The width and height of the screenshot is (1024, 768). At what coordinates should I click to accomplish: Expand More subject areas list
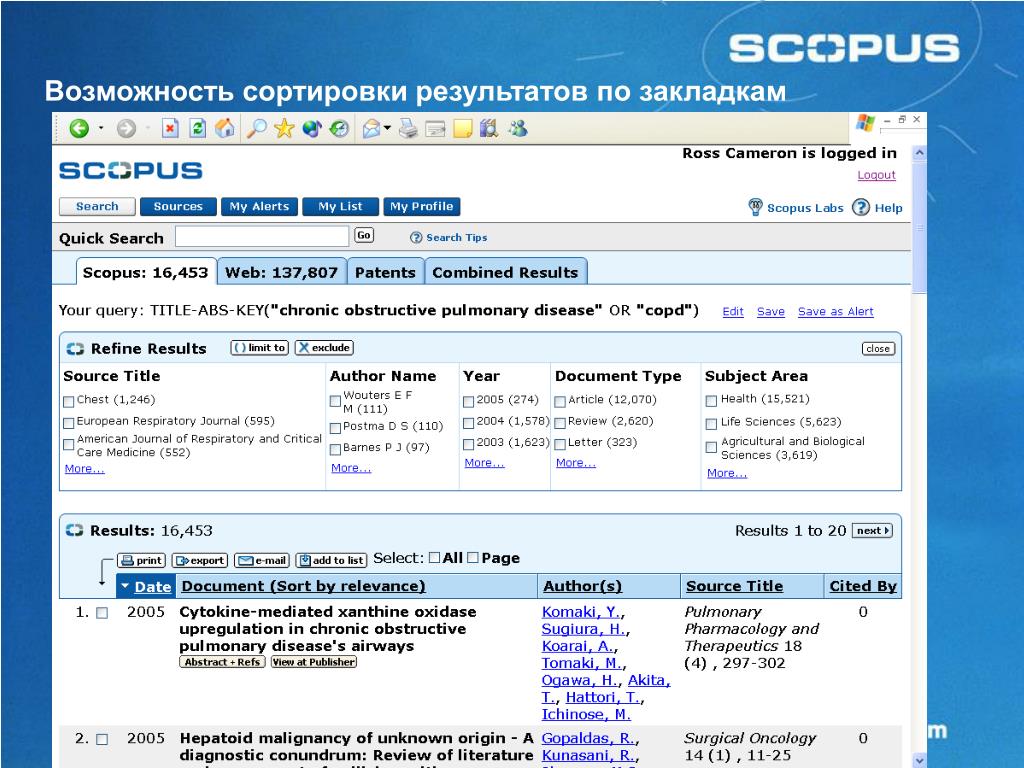click(727, 473)
